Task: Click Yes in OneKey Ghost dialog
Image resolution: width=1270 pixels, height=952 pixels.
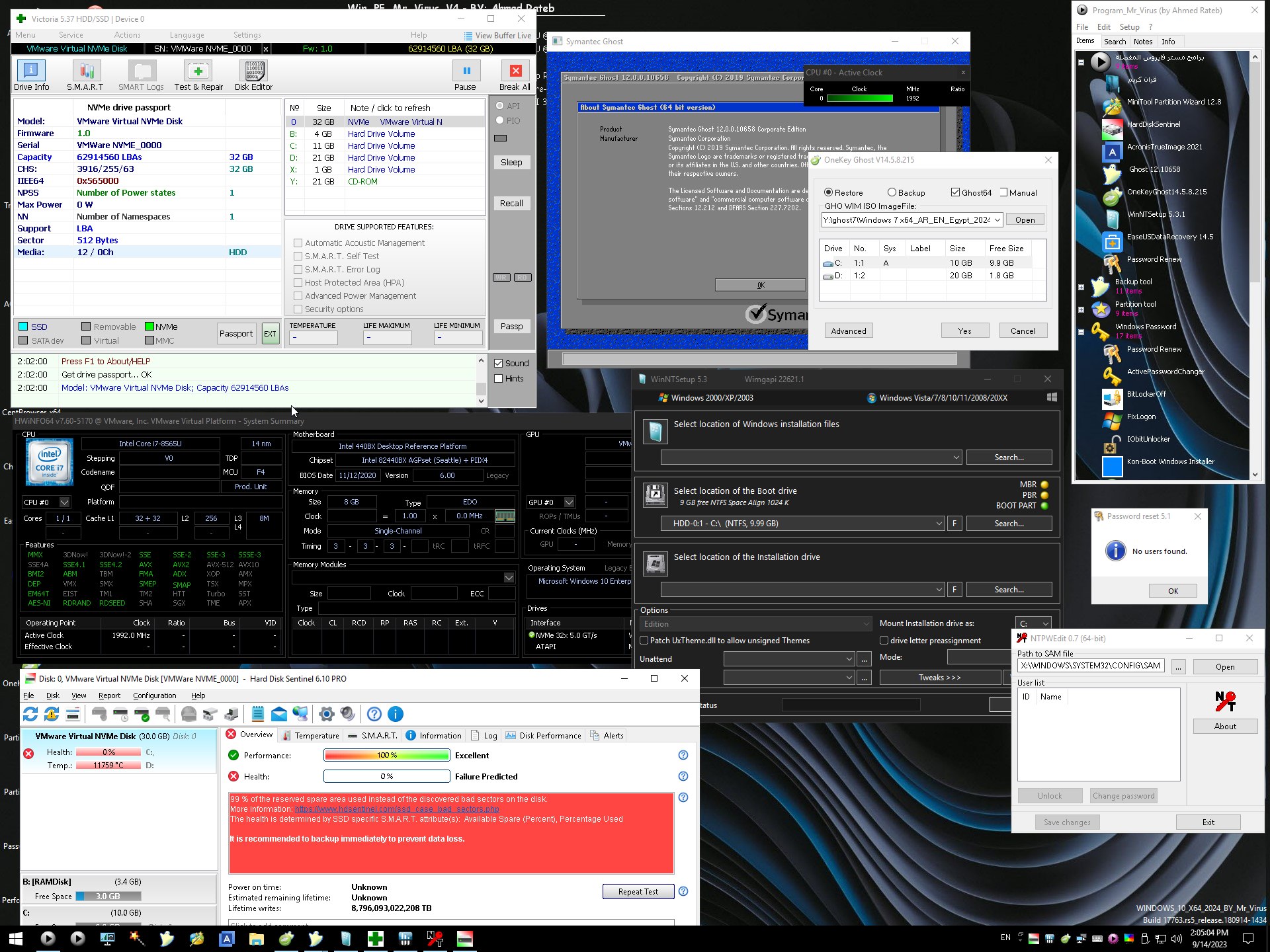Action: 964,331
